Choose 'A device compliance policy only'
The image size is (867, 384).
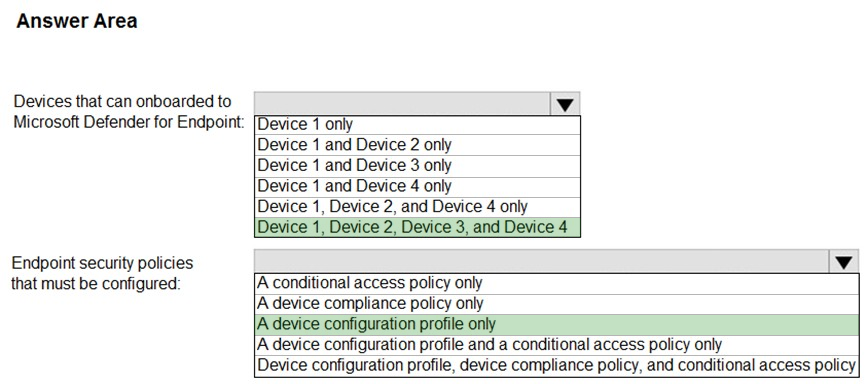click(557, 304)
